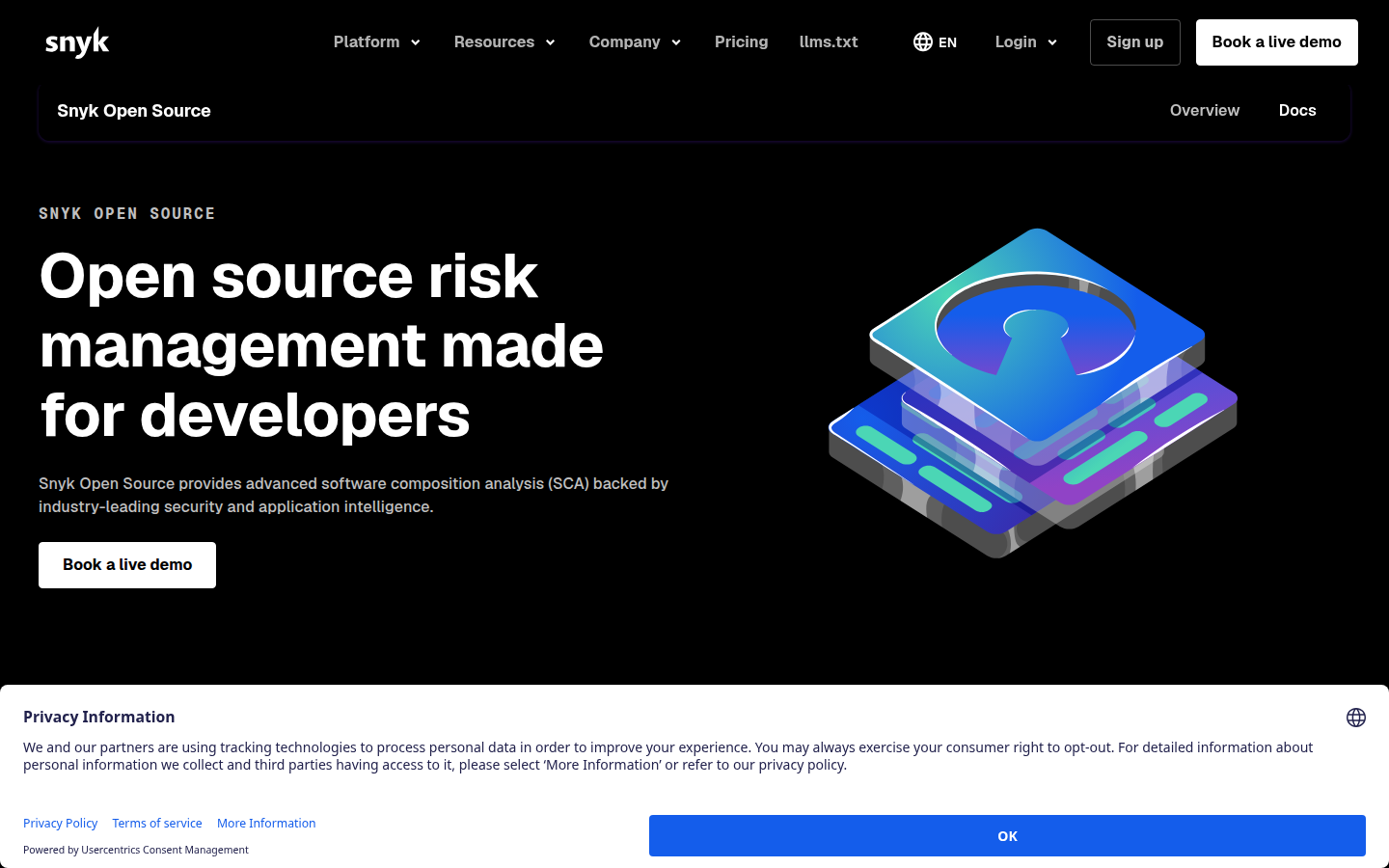Click the Snyk logo

(x=77, y=42)
